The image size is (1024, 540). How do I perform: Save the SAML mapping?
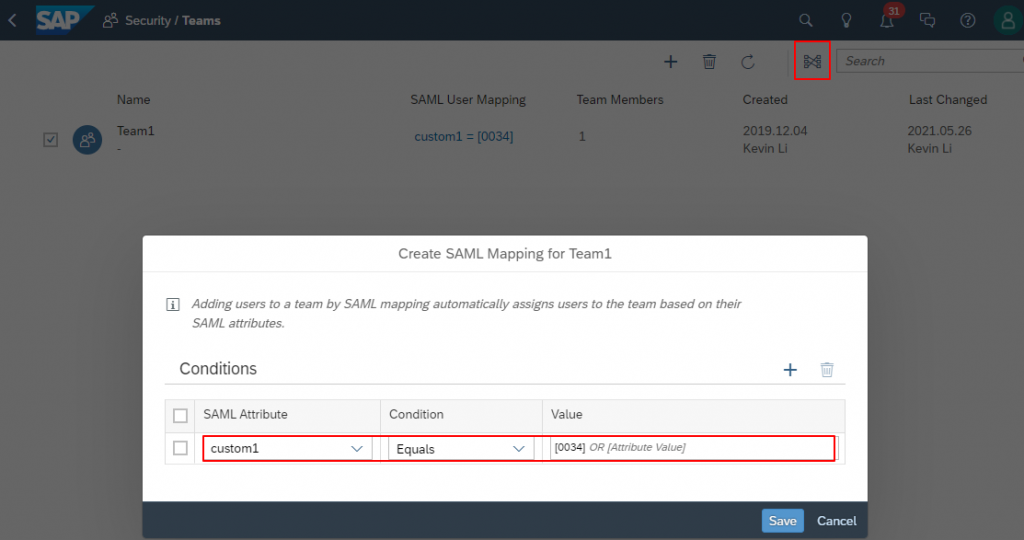782,520
